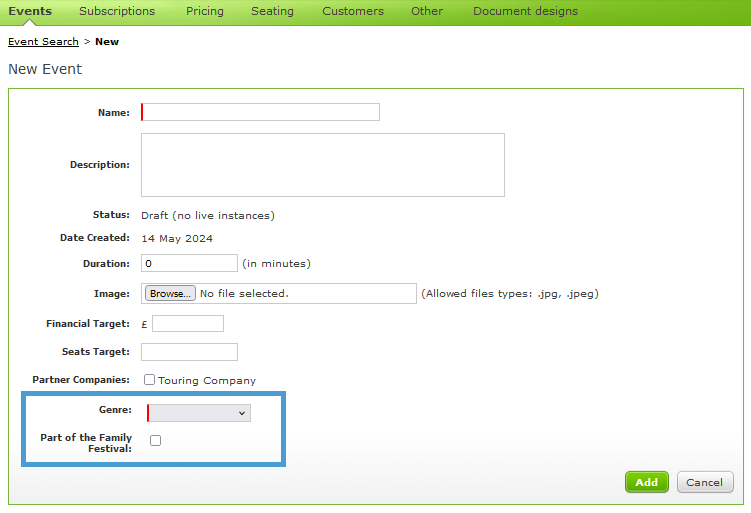Go to the Seating tab
Image resolution: width=751 pixels, height=513 pixels.
coord(273,11)
